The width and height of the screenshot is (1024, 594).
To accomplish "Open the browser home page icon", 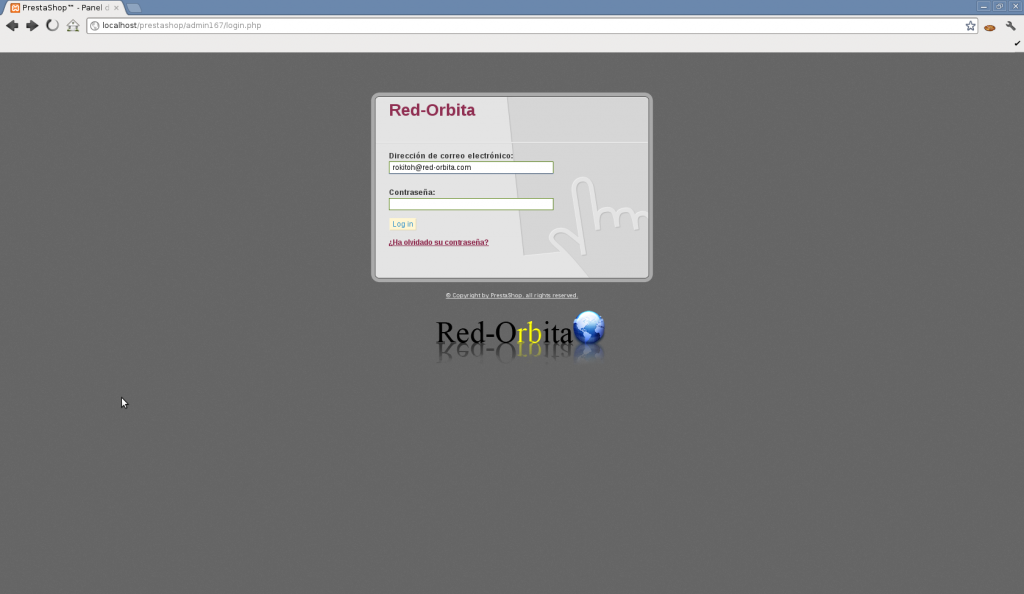I will [72, 25].
